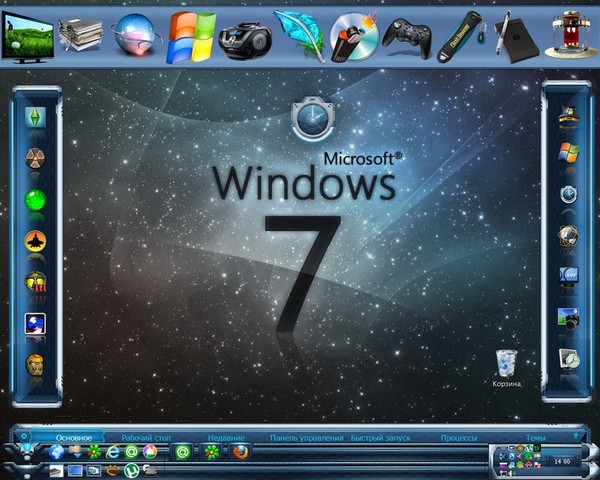Launch the blue globe quick launch icon
Viewport: 600px width, 480px height.
[x=57, y=452]
